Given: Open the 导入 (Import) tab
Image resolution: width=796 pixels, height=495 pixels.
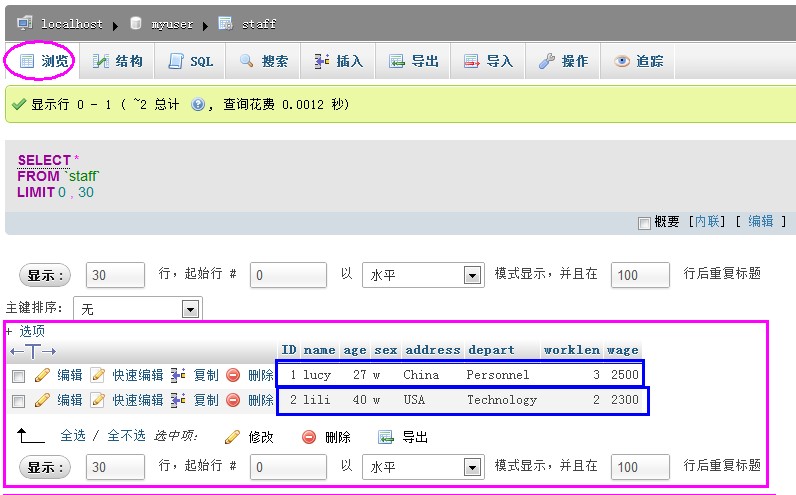Looking at the screenshot, I should point(488,61).
